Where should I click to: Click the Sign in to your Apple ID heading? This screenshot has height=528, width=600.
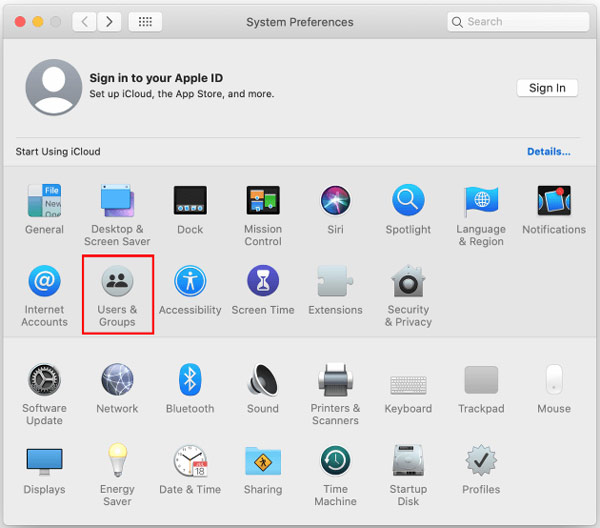click(x=156, y=78)
